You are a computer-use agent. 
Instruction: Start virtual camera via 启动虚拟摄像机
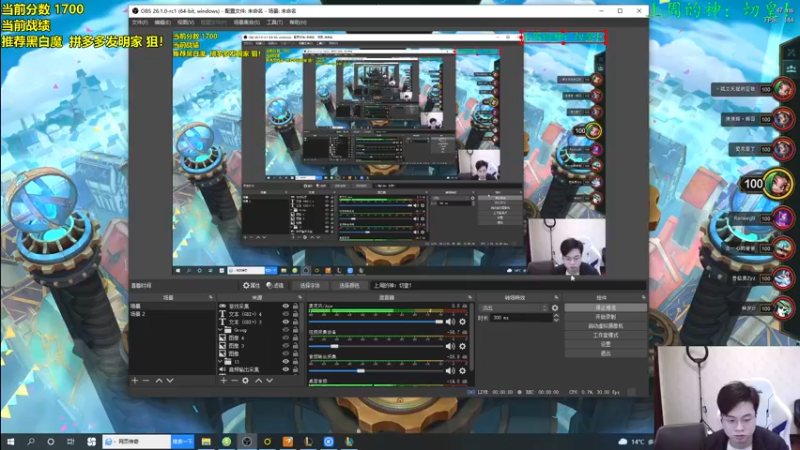tap(606, 326)
